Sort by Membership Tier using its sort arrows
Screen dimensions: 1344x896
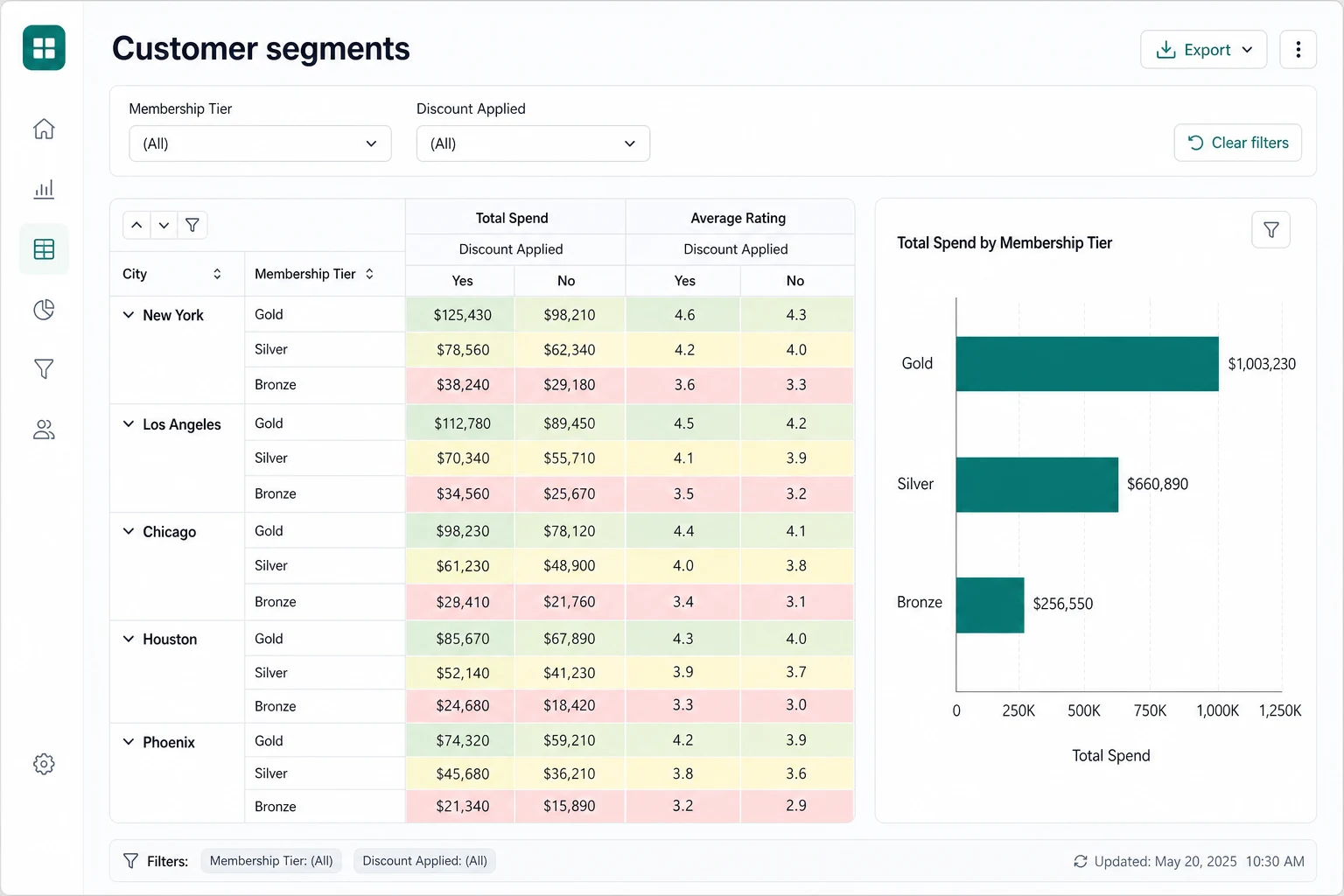[x=369, y=274]
